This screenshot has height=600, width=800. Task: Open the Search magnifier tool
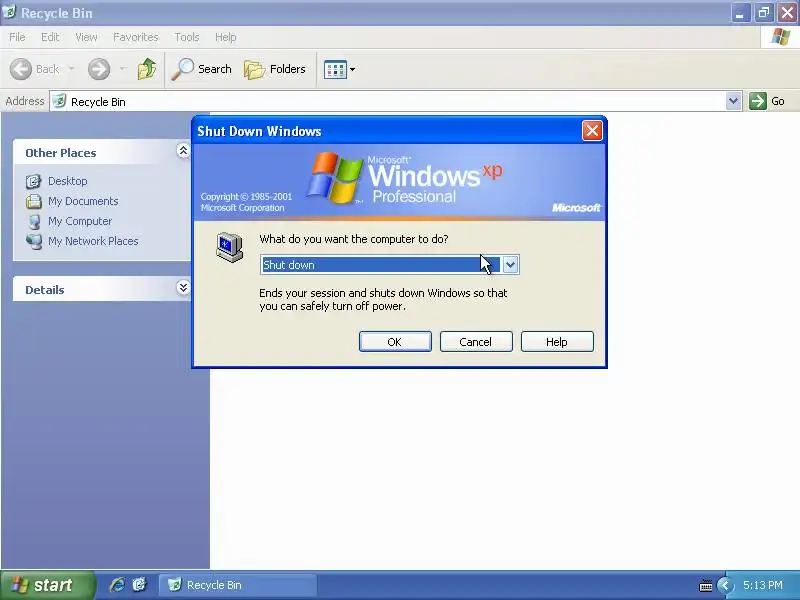202,69
